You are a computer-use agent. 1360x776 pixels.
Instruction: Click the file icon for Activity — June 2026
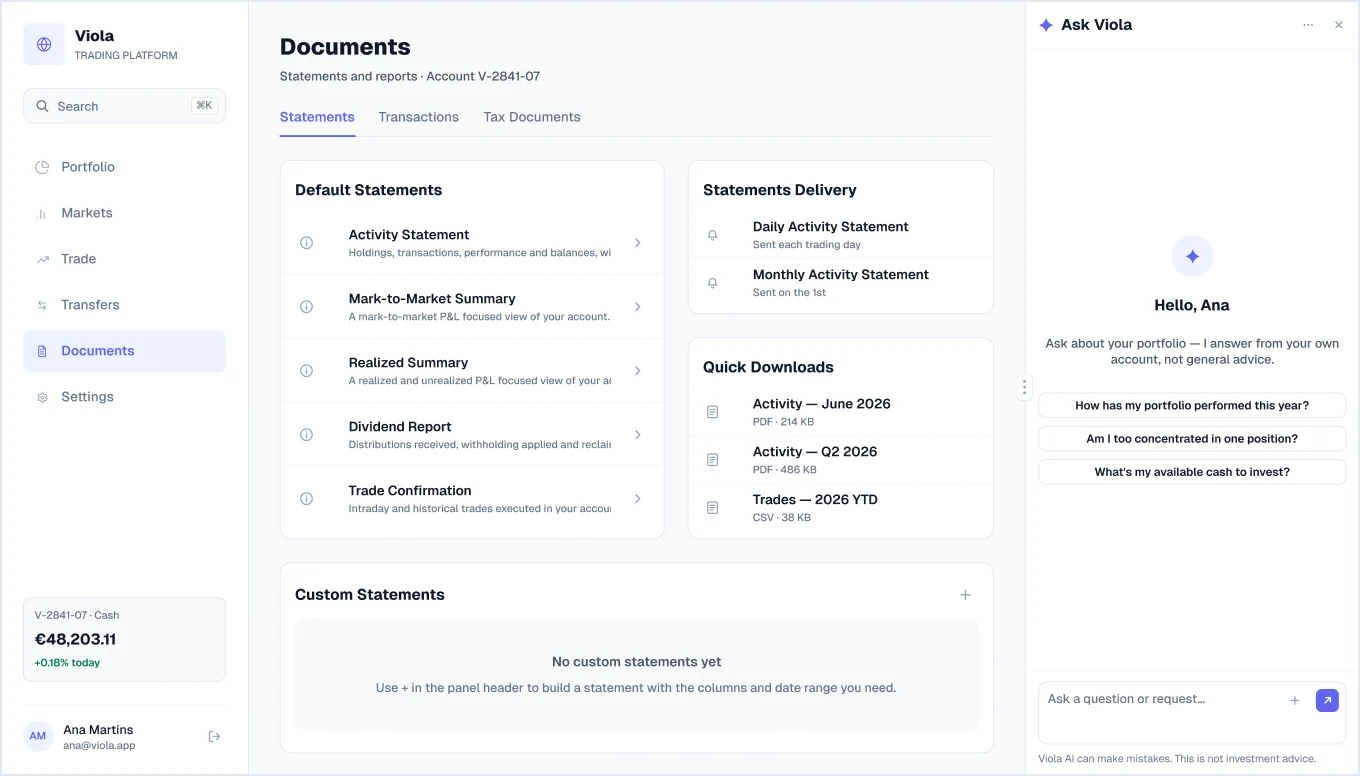point(713,412)
